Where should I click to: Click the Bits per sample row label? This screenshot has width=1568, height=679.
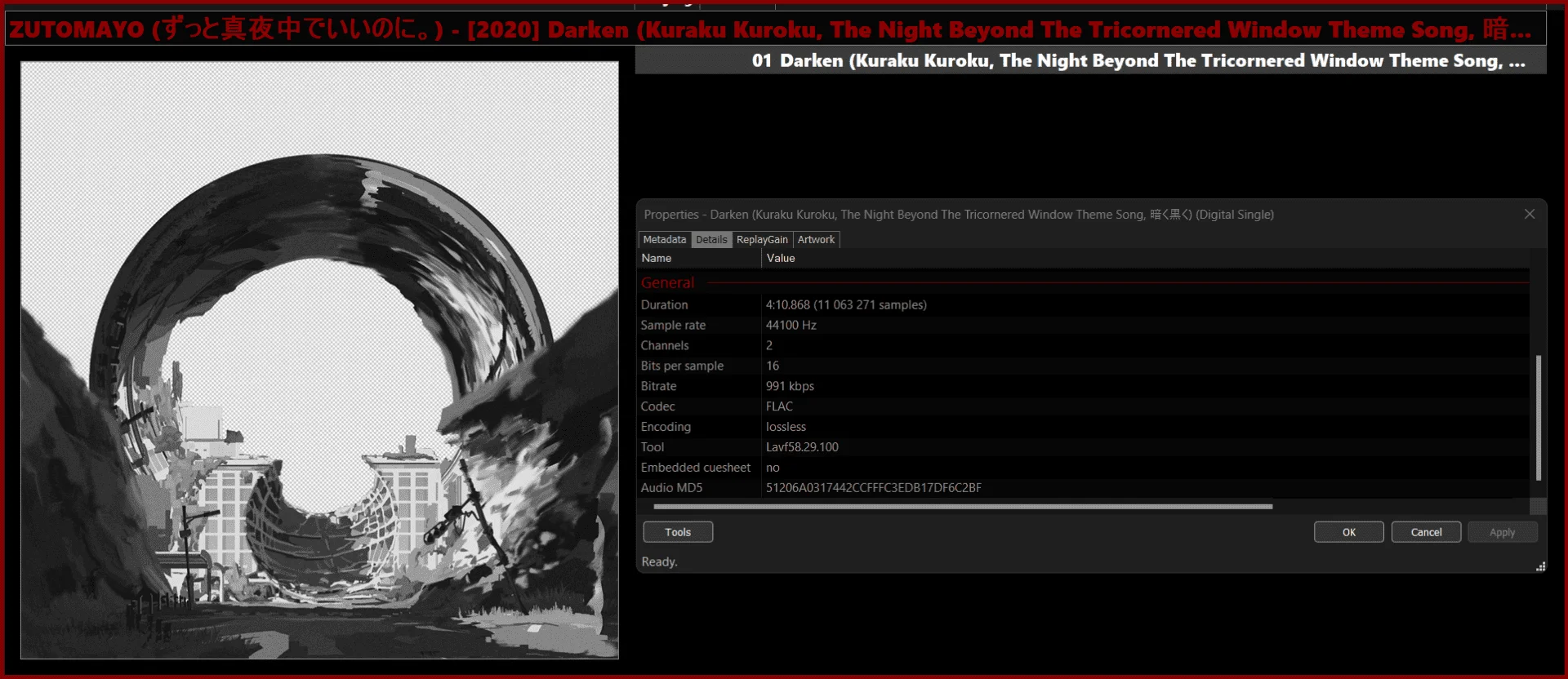682,366
